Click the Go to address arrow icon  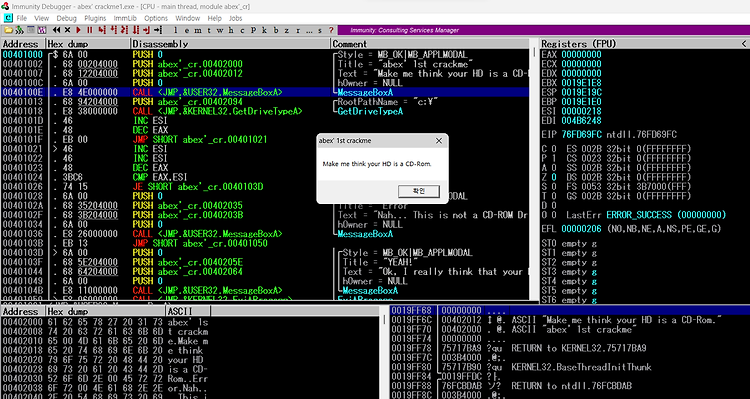[x=158, y=30]
